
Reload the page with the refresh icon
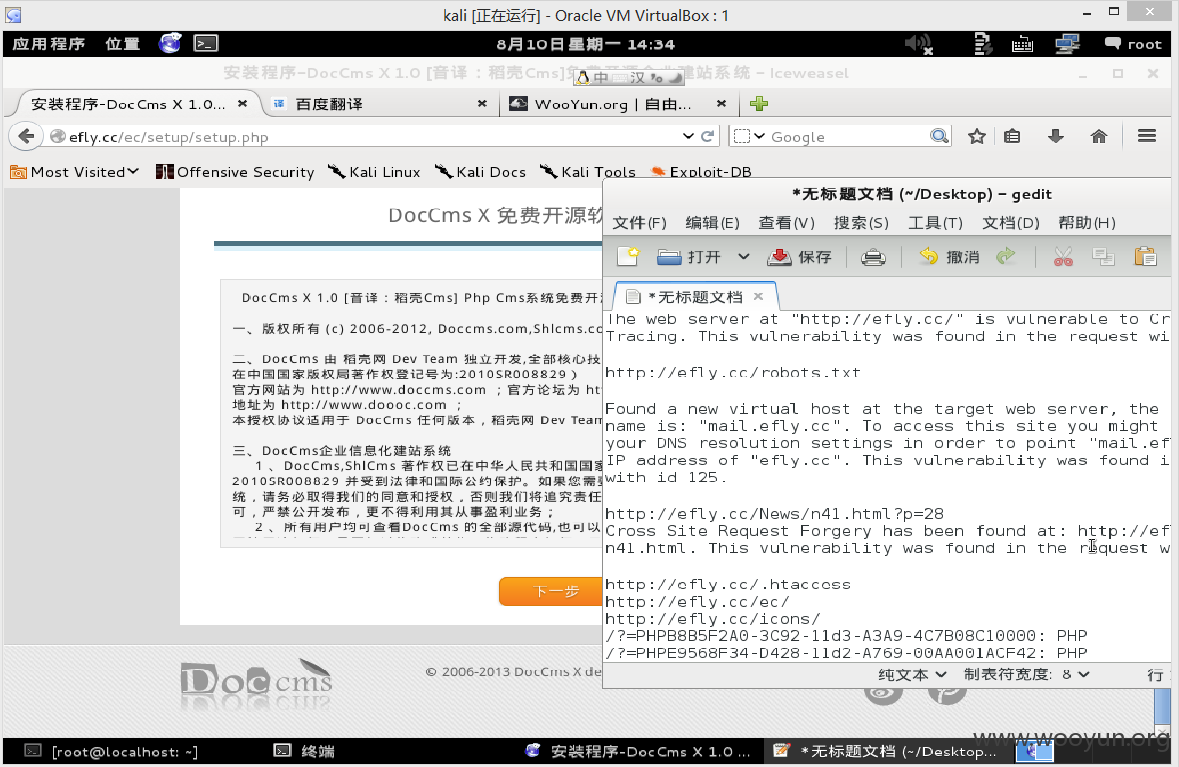[708, 136]
